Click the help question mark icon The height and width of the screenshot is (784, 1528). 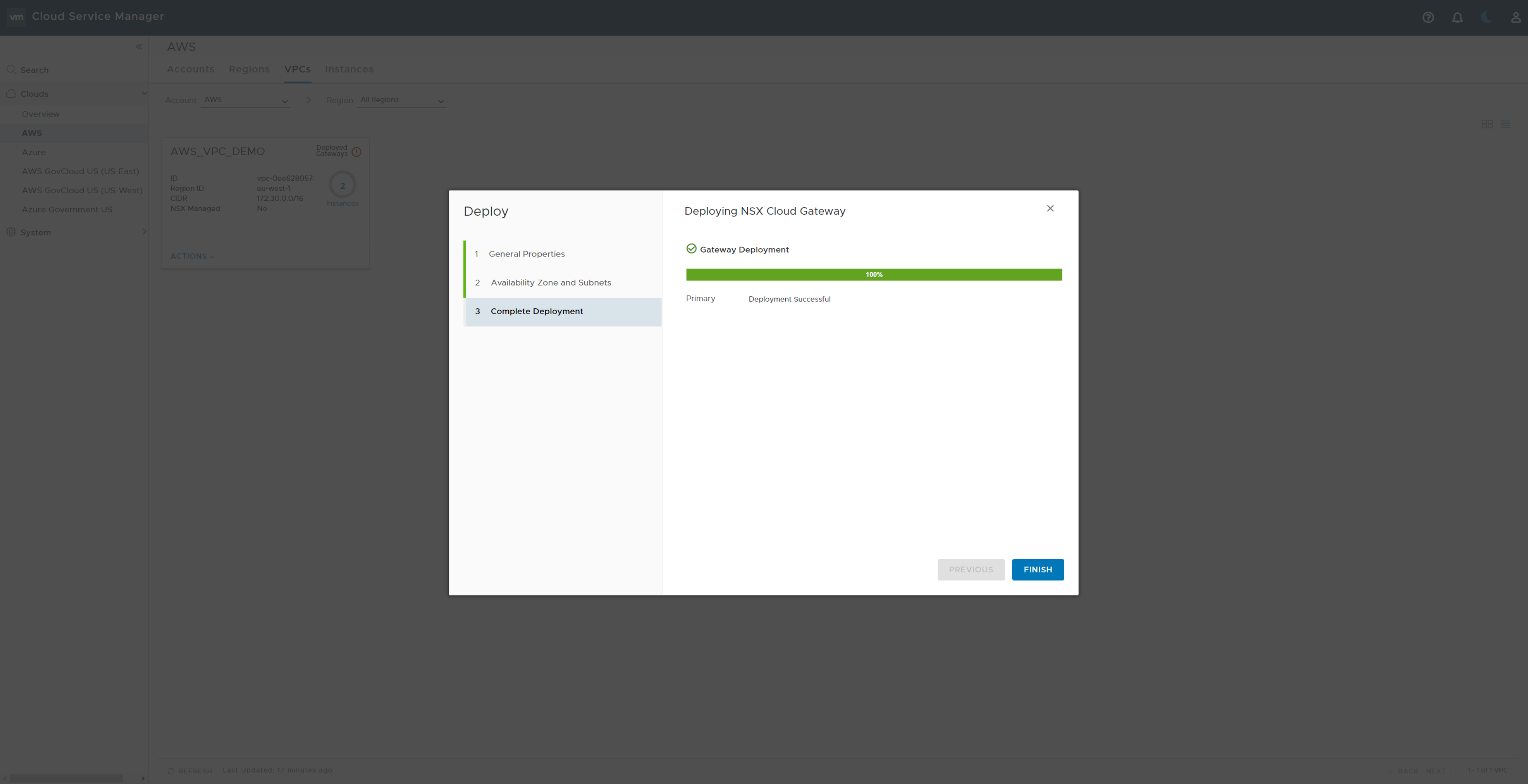click(1428, 17)
